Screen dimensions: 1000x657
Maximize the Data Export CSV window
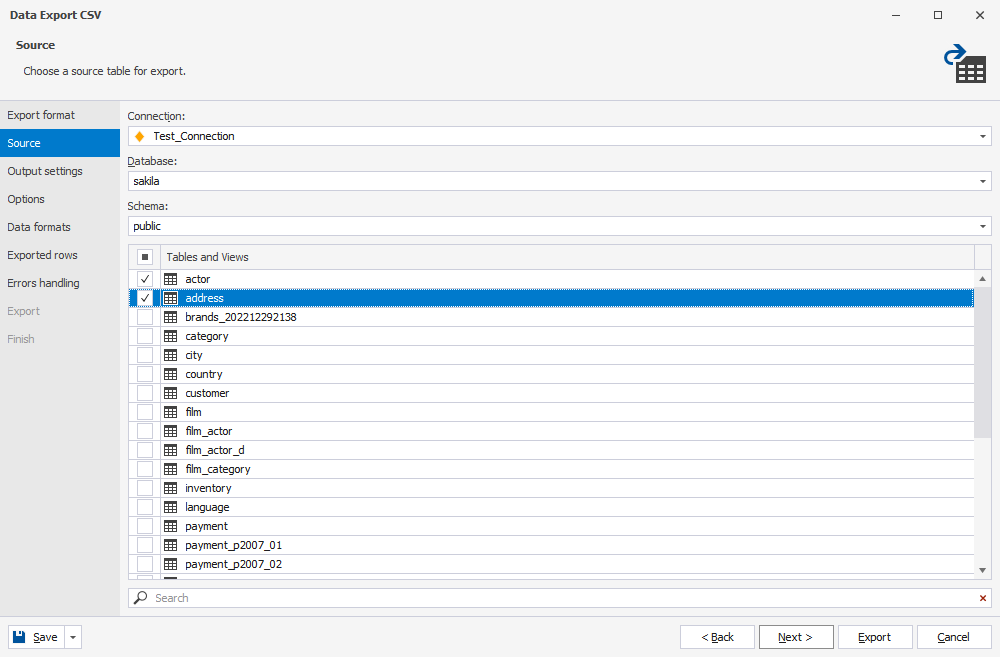point(938,15)
